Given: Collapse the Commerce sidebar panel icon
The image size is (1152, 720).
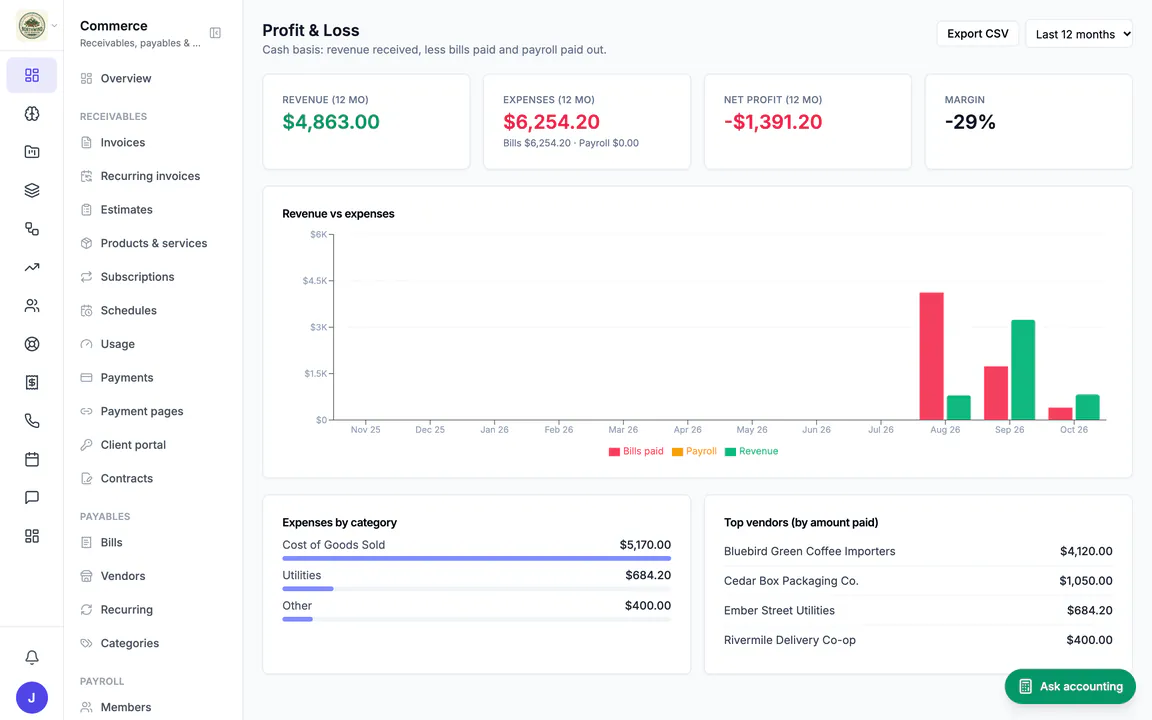Looking at the screenshot, I should coord(215,32).
